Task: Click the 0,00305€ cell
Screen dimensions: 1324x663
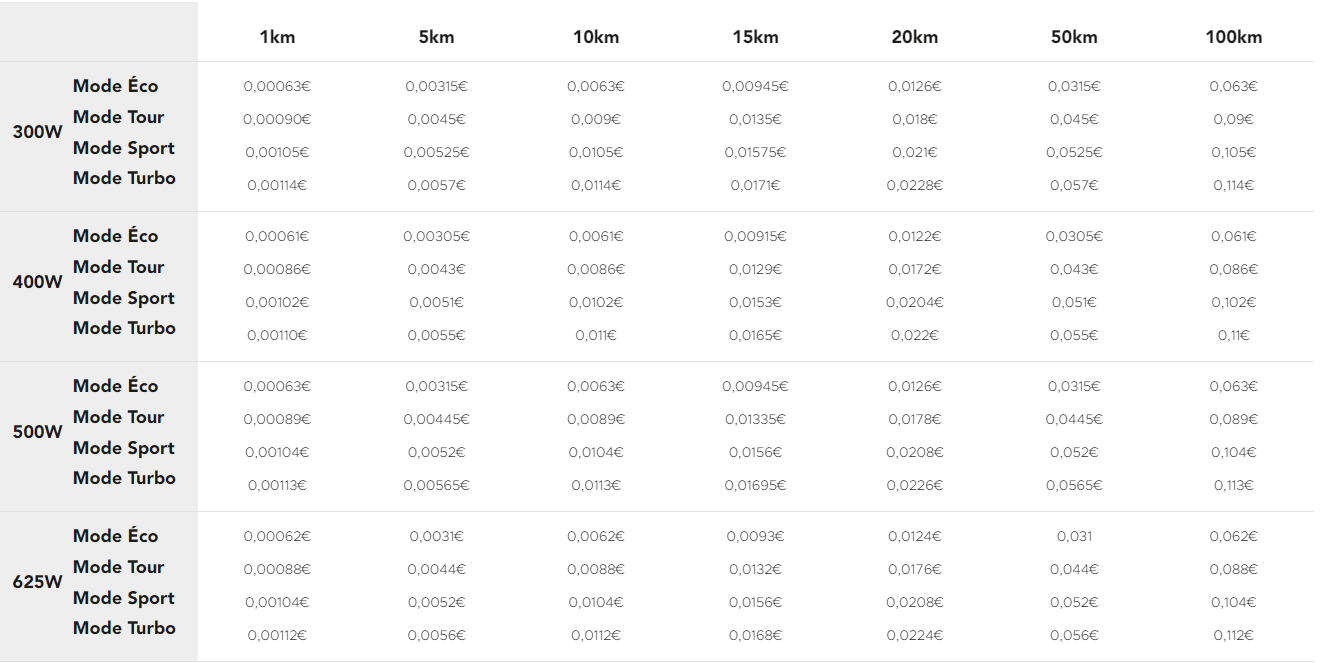Action: point(436,236)
